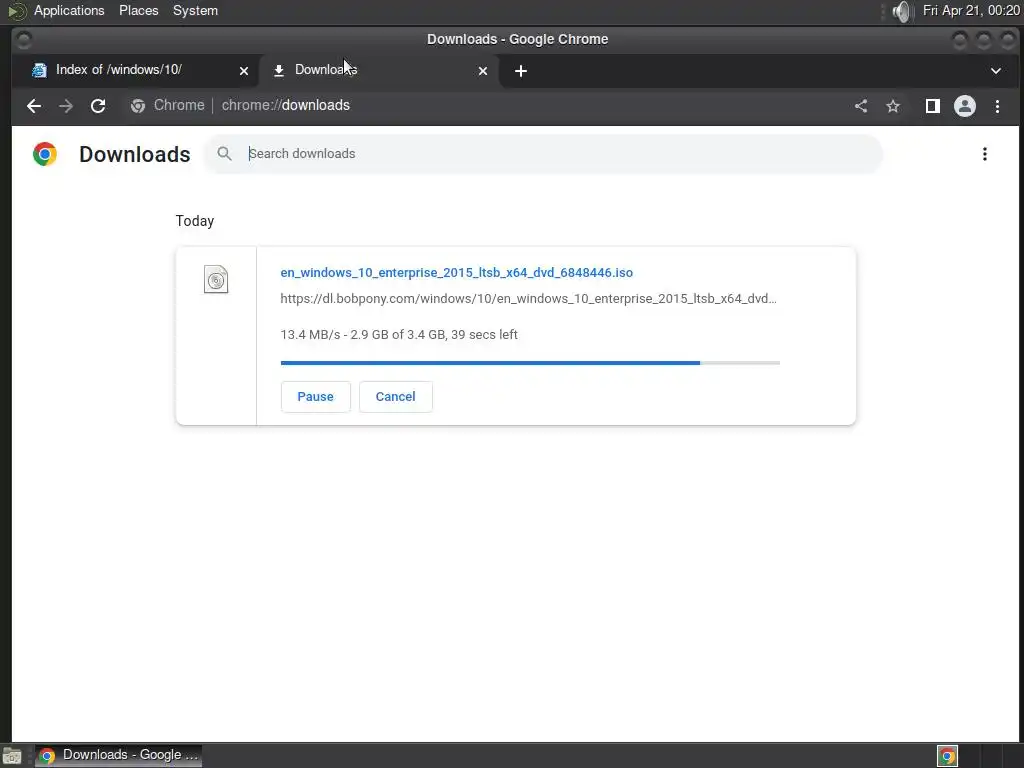1024x768 pixels.
Task: Expand the tab search chevron
Action: click(996, 71)
